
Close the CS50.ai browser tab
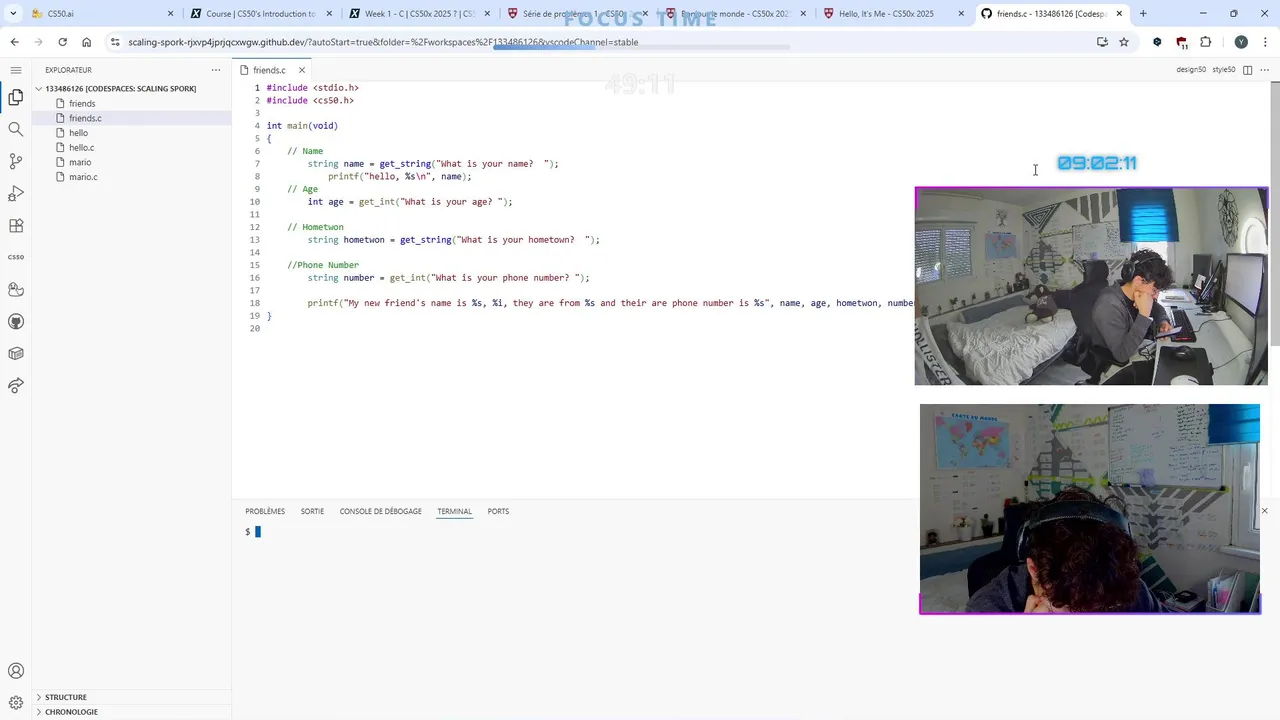(x=170, y=14)
